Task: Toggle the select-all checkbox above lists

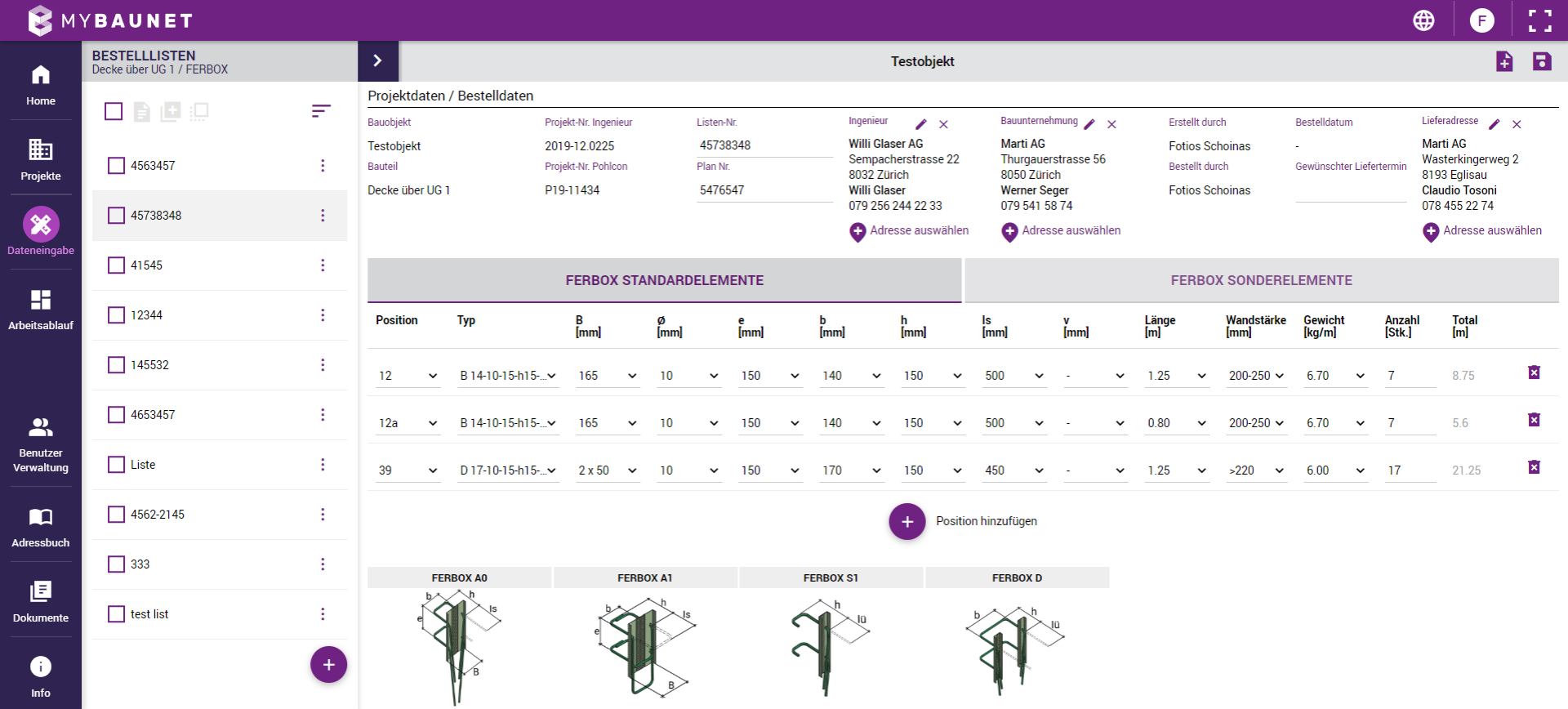Action: [114, 111]
